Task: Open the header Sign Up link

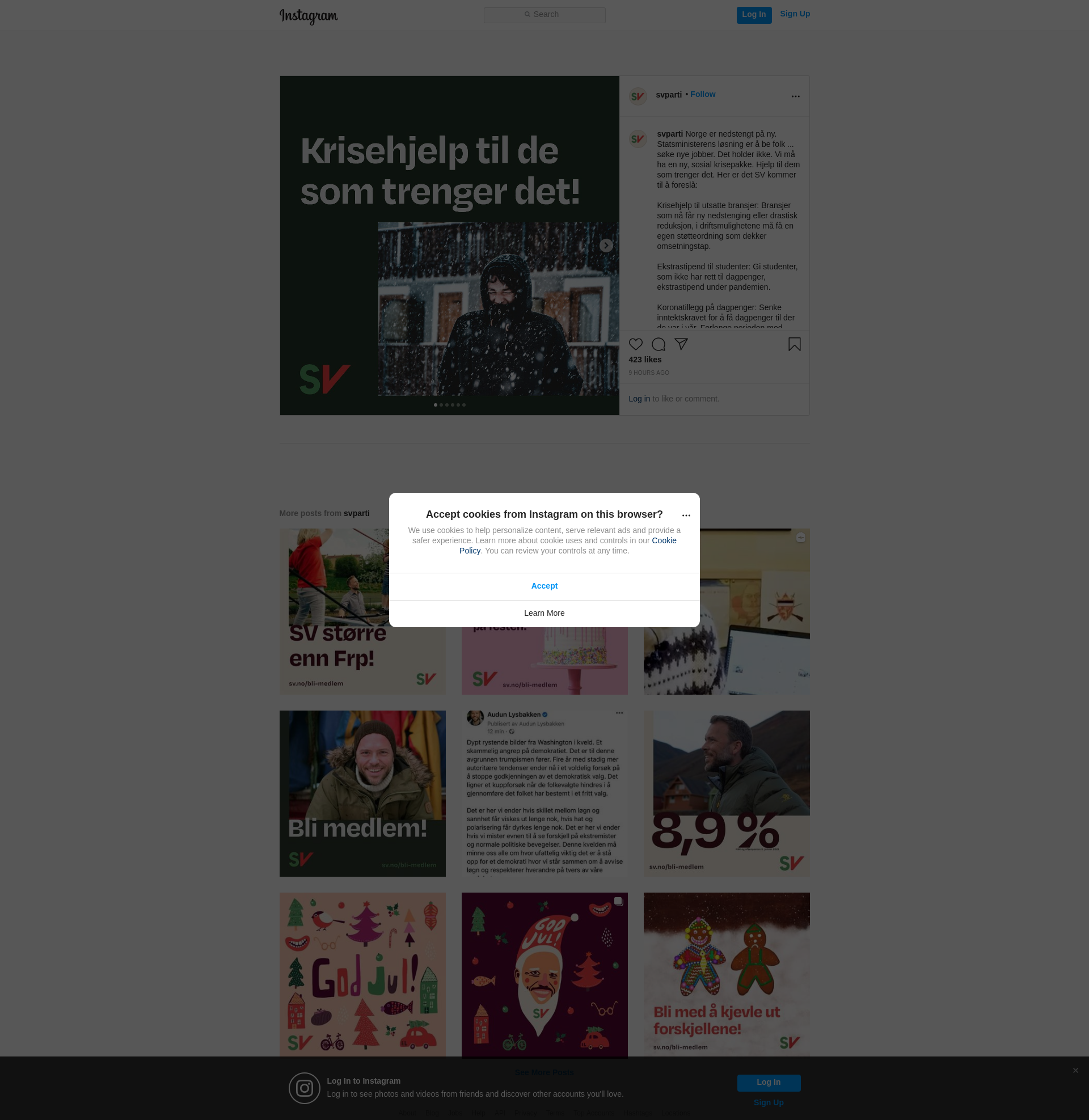Action: point(795,14)
